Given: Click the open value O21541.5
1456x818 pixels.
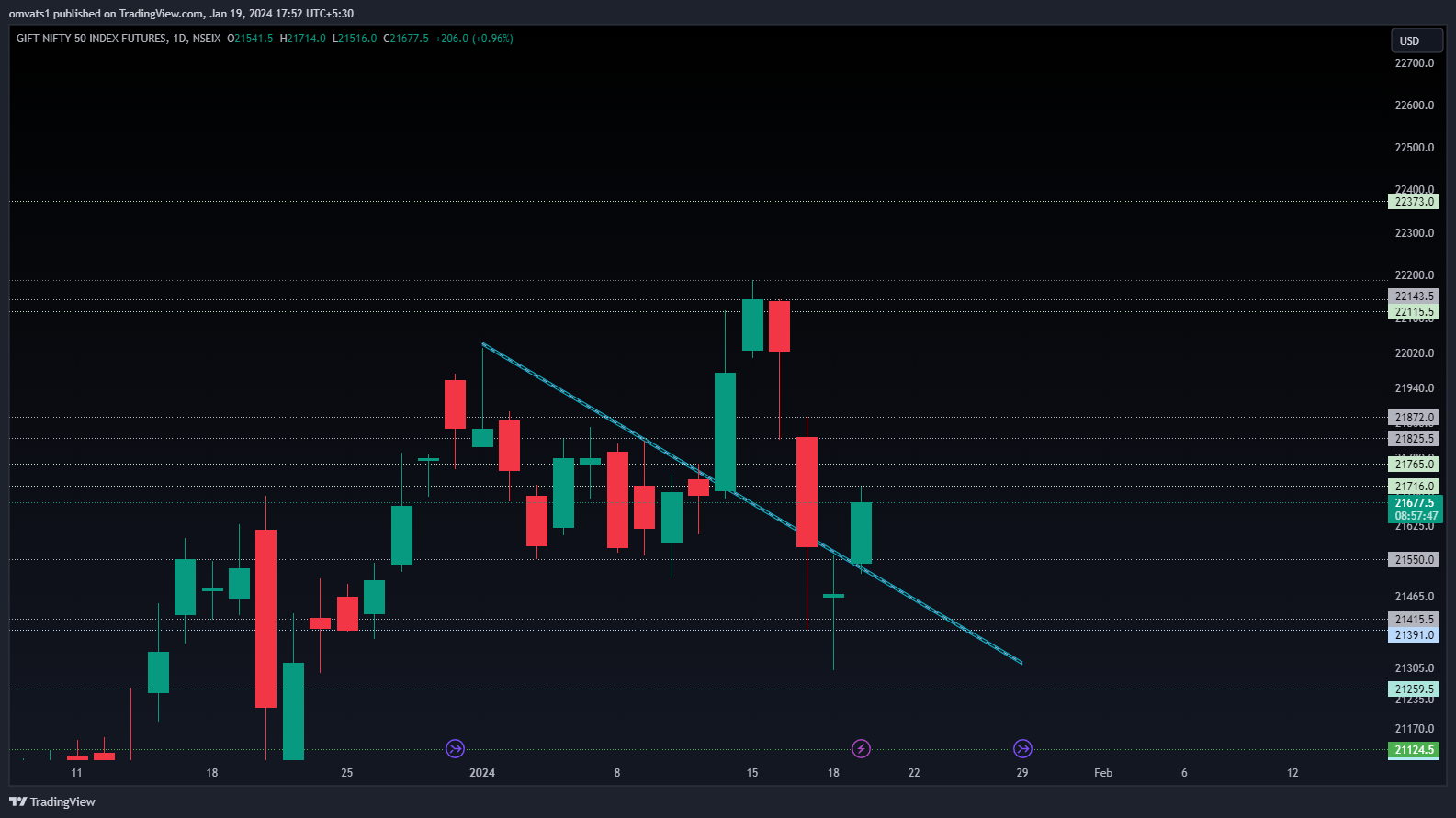Looking at the screenshot, I should pyautogui.click(x=250, y=39).
